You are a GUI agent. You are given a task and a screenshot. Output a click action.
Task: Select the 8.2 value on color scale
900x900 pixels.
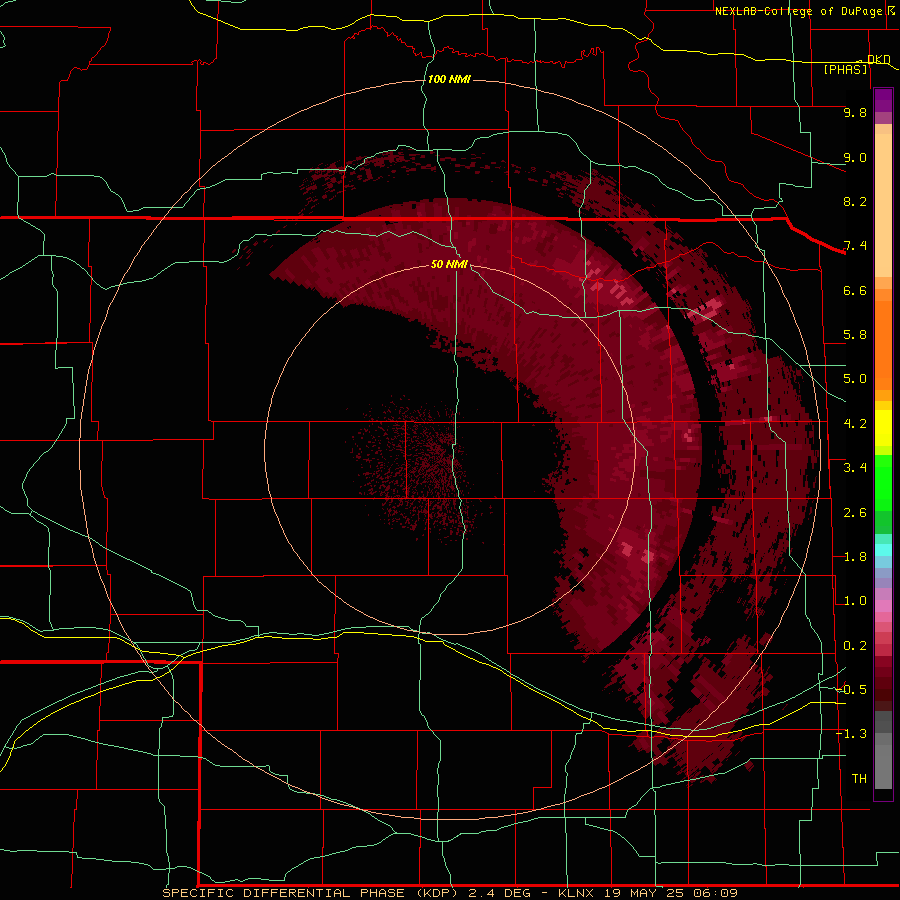855,201
